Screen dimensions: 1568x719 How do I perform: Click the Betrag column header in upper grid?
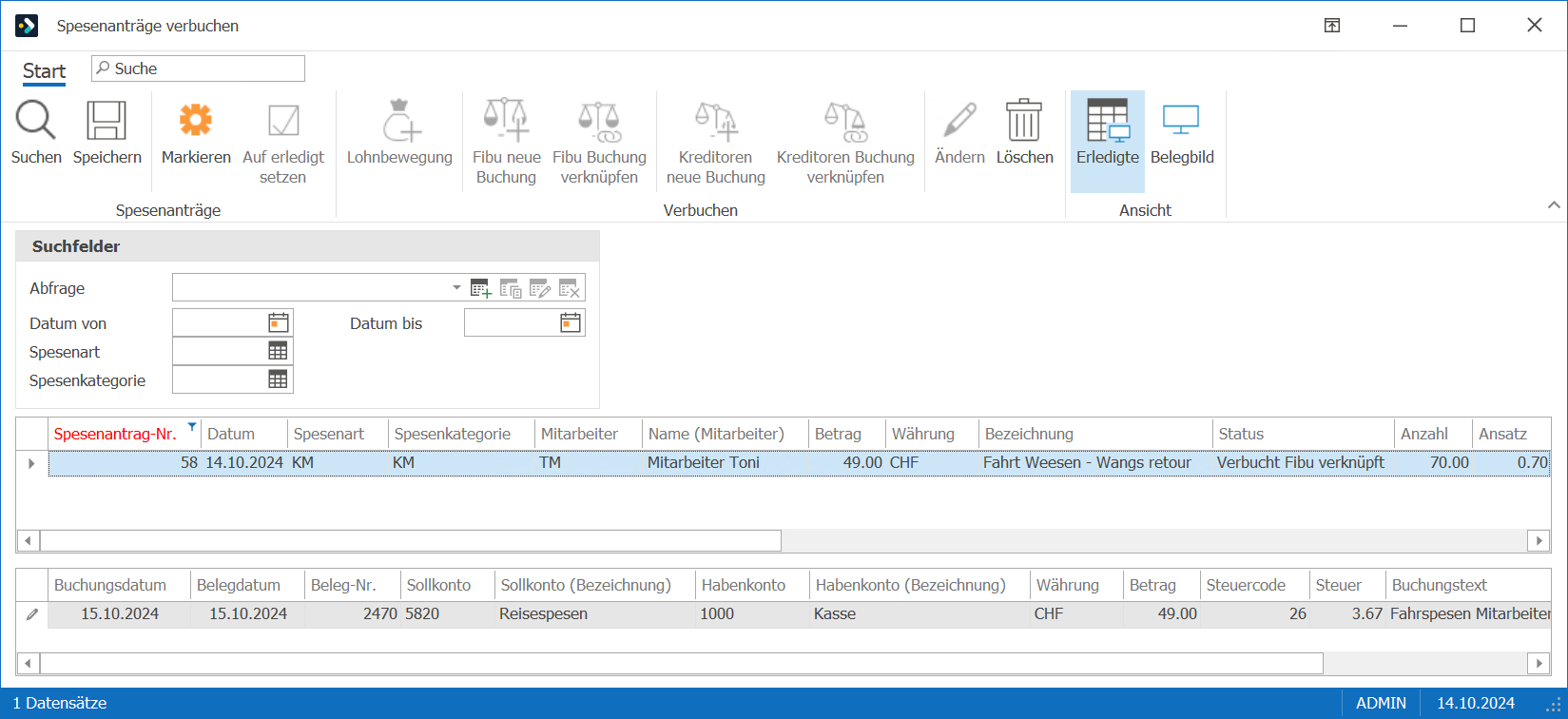pyautogui.click(x=846, y=434)
